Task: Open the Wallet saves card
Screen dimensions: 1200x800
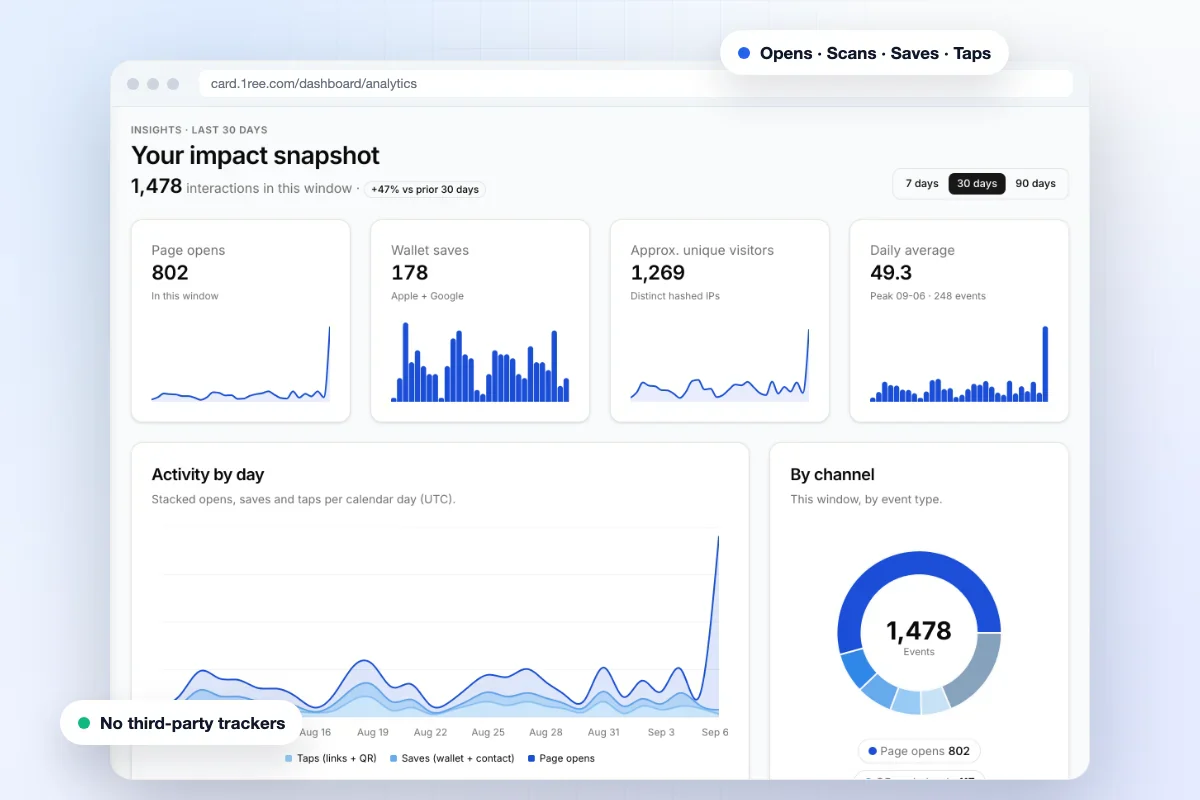Action: tap(480, 321)
